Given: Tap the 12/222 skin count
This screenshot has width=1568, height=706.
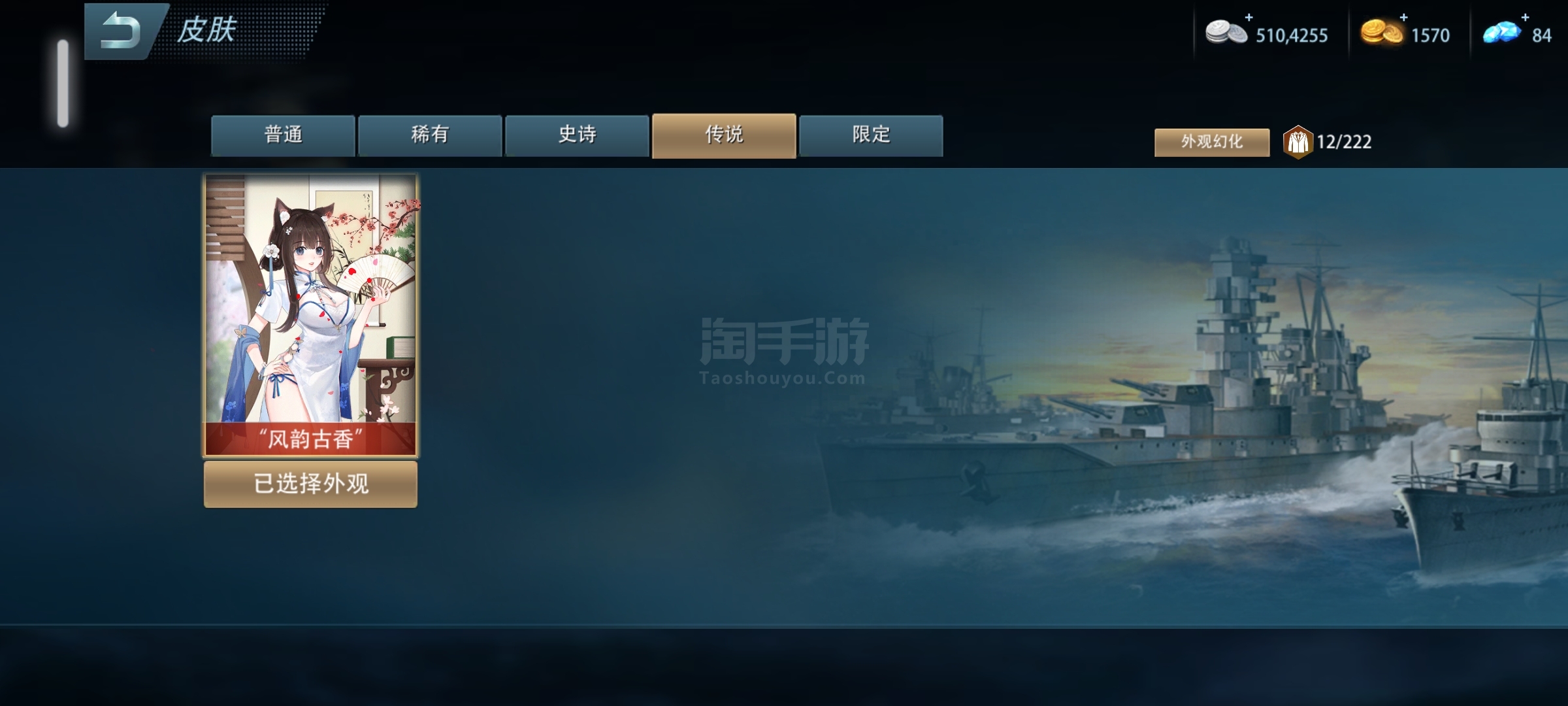Looking at the screenshot, I should coord(1344,142).
